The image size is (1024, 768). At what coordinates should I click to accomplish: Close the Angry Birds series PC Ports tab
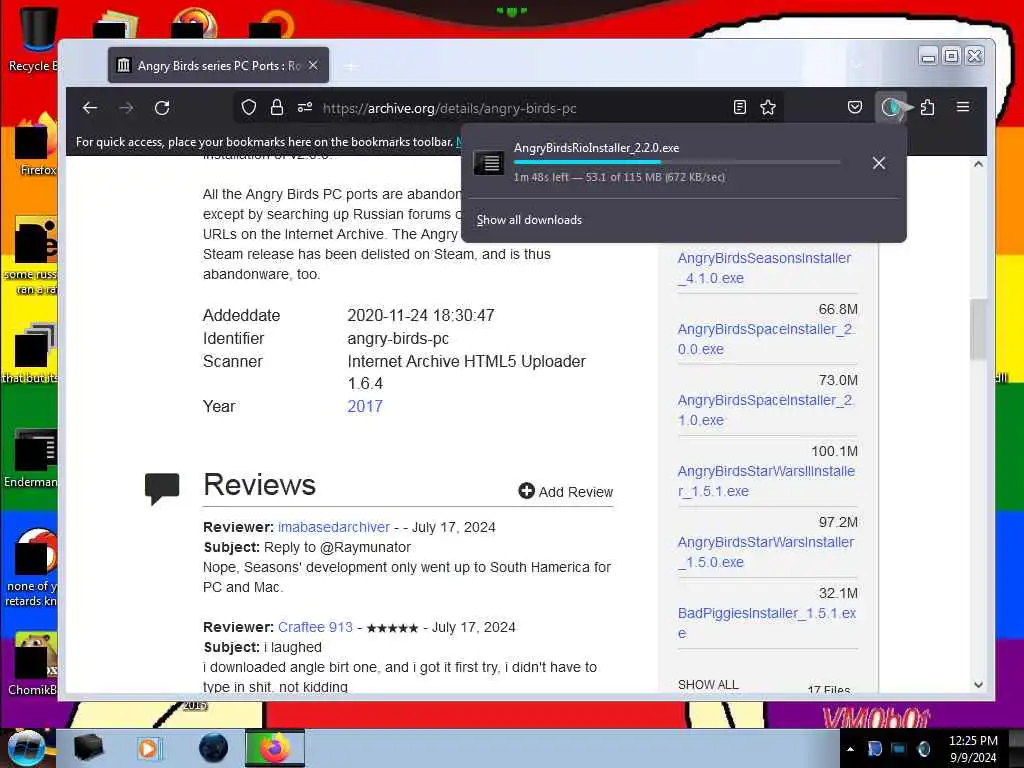[313, 65]
